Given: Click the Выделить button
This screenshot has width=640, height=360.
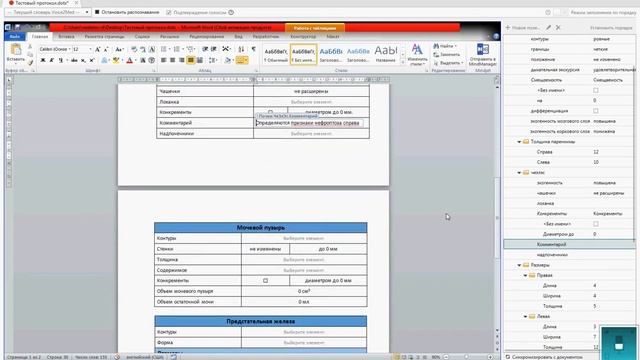Looking at the screenshot, I should [448, 63].
